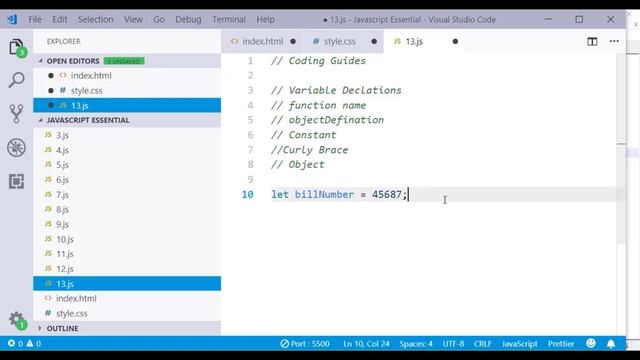Open 3.js in the file tree
The image size is (640, 360).
[127, 135]
